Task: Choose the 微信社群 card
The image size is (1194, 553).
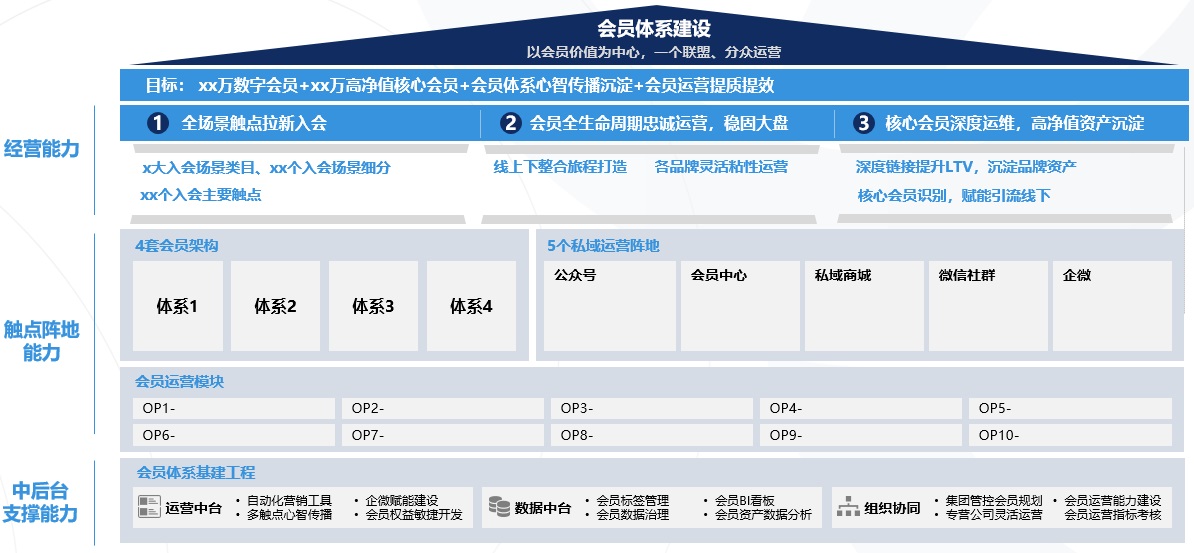Action: 986,306
